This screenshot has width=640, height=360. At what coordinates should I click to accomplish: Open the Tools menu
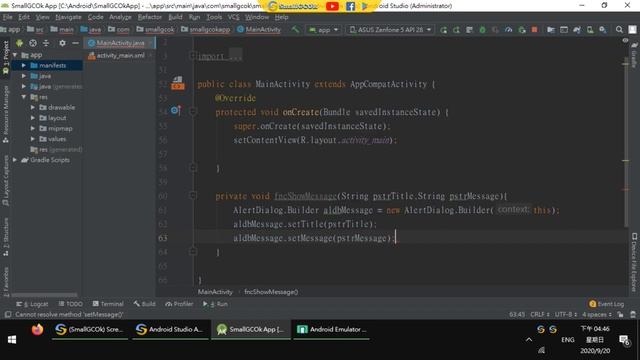click(214, 17)
